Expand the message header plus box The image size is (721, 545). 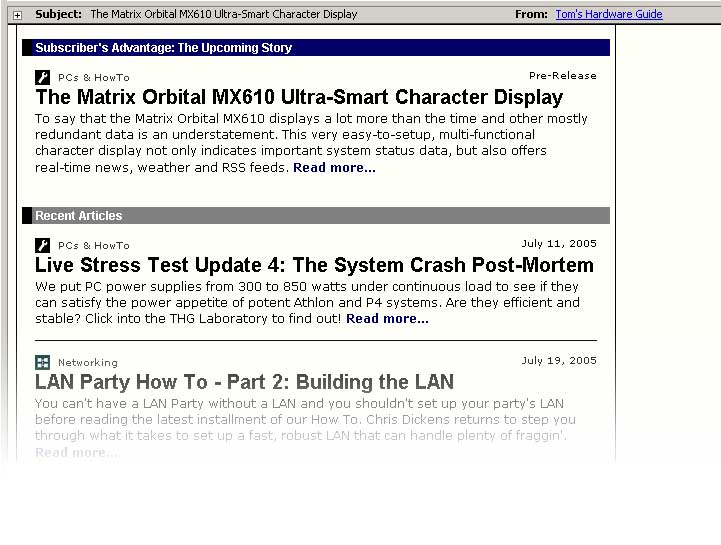tap(17, 15)
